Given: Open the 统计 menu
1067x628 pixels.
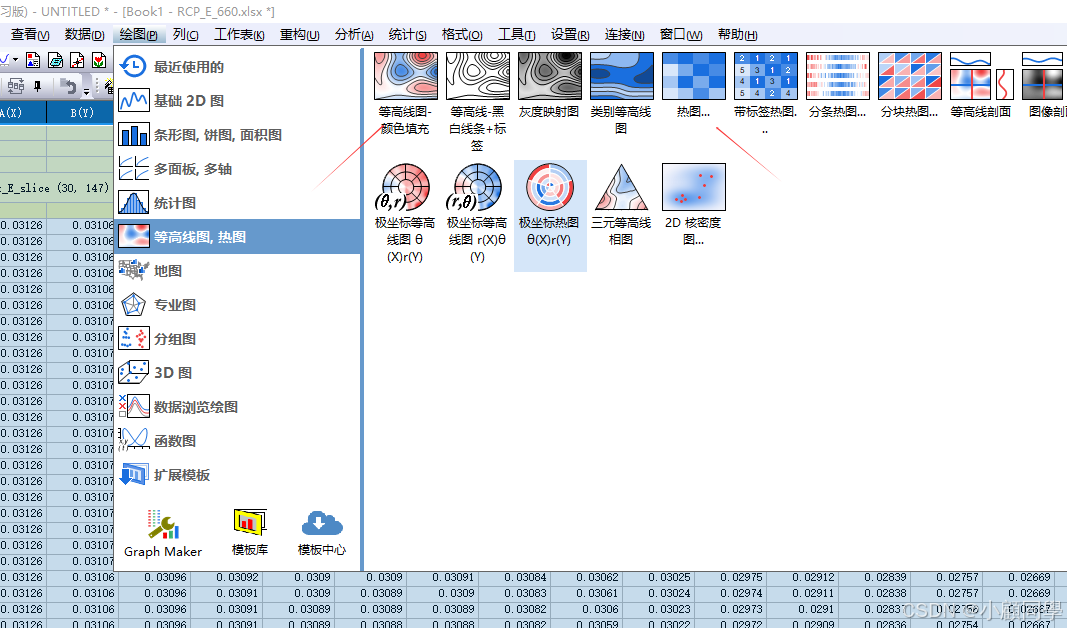Looking at the screenshot, I should tap(405, 34).
